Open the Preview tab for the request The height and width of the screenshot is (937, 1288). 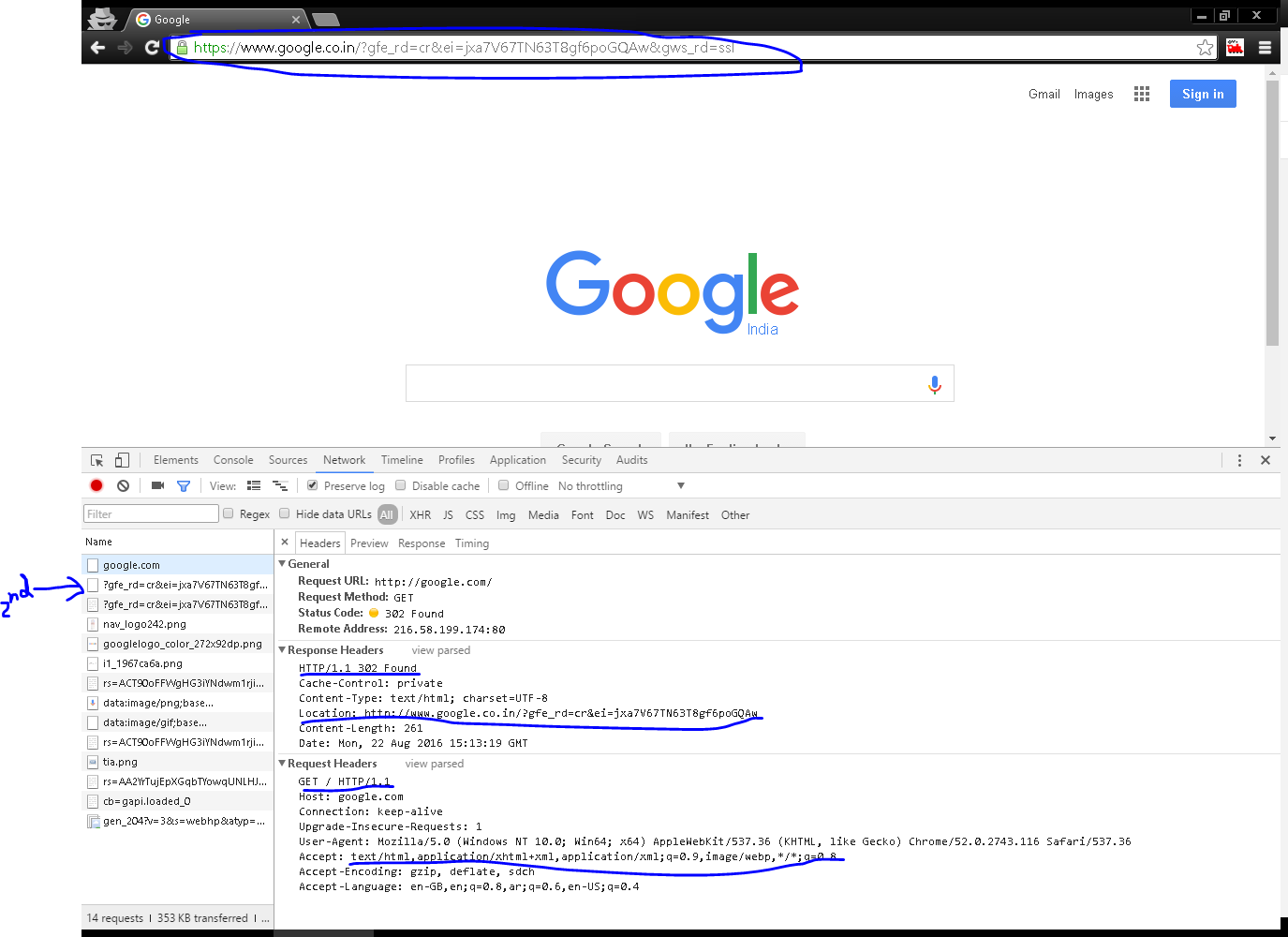pyautogui.click(x=369, y=543)
